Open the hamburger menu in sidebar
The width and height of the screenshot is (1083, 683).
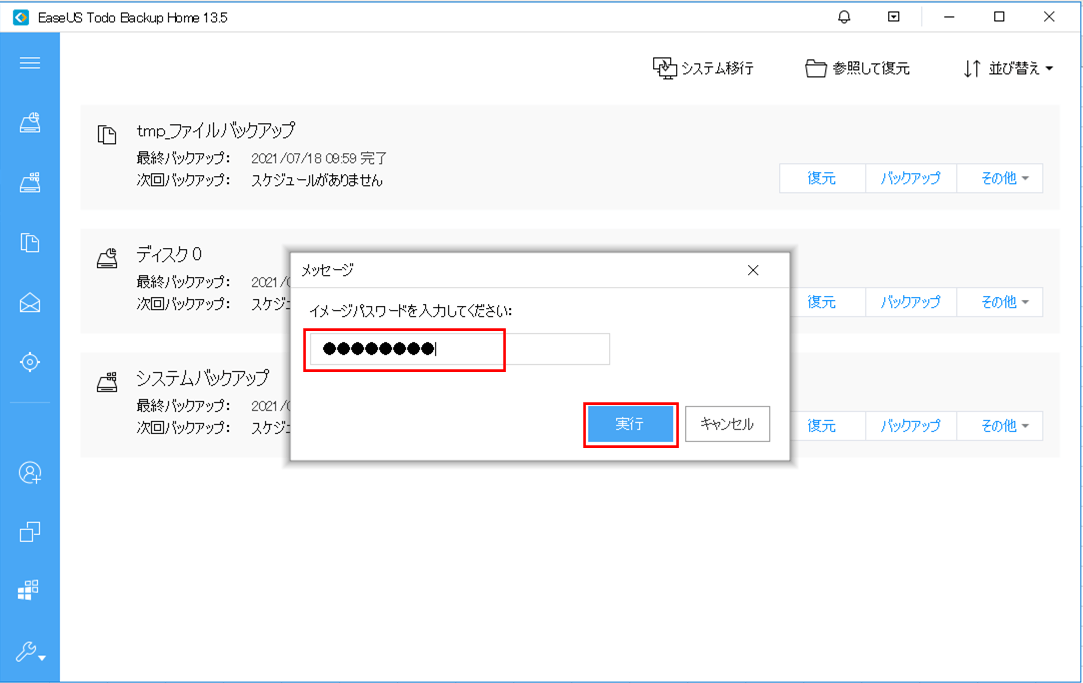coord(30,63)
